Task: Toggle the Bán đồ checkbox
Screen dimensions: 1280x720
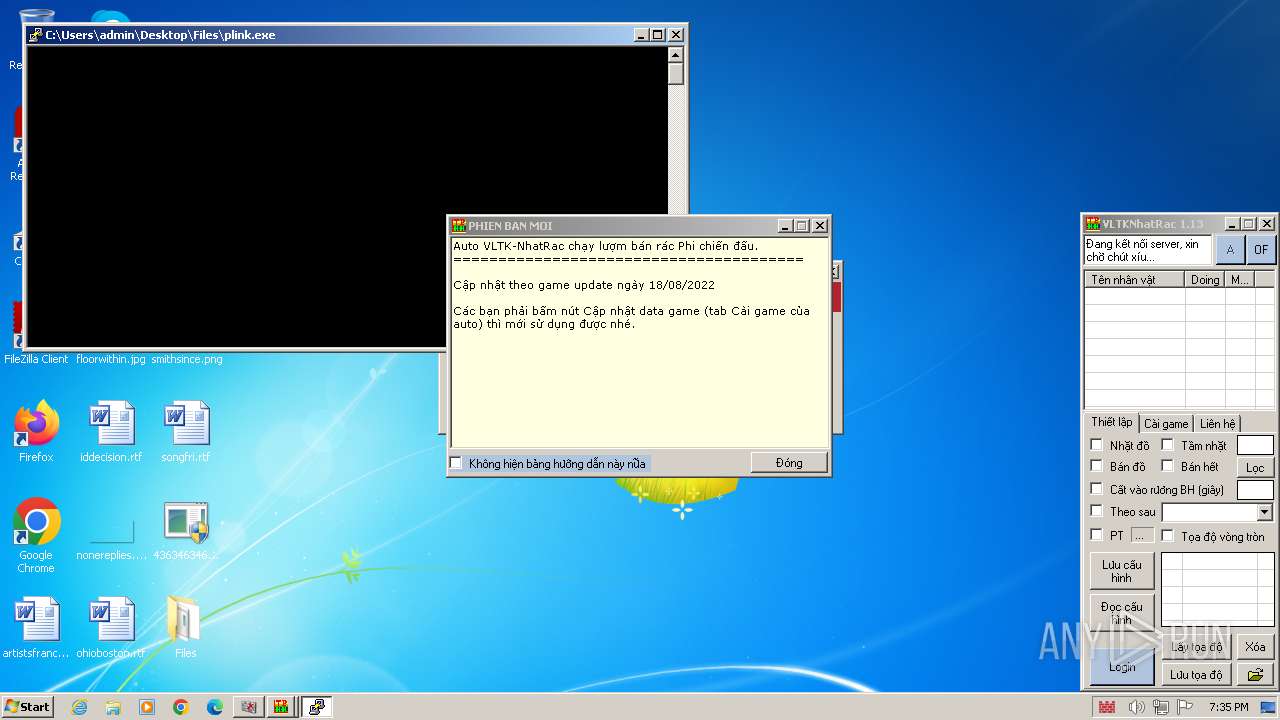Action: pos(1096,466)
